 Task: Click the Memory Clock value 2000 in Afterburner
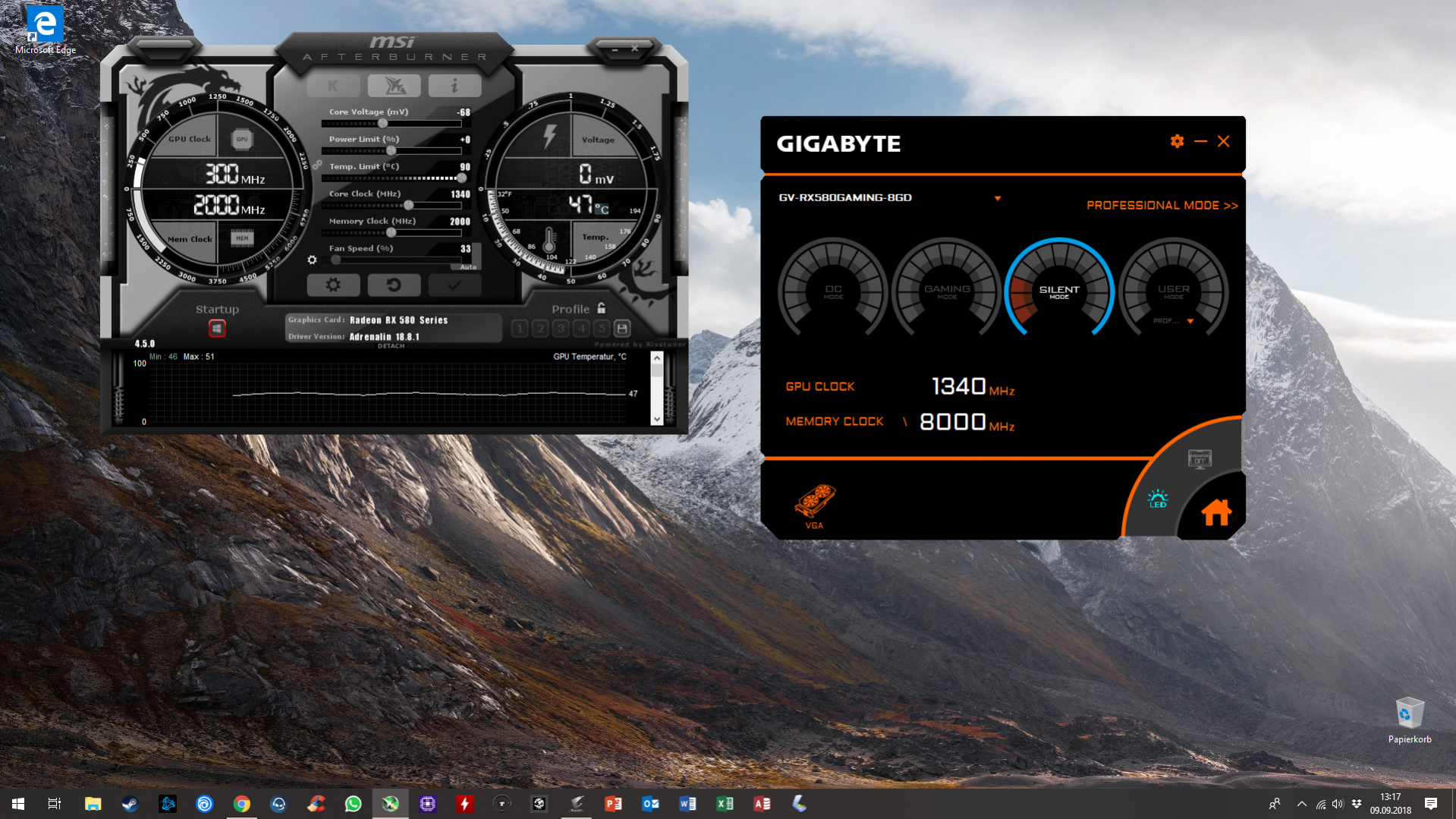(460, 222)
